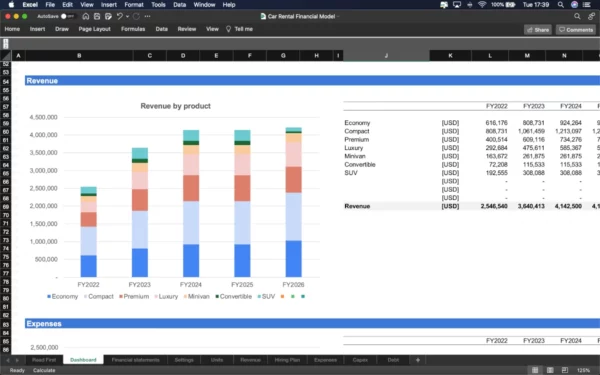Open the Apple menu
The height and width of the screenshot is (375, 600).
tap(11, 5)
